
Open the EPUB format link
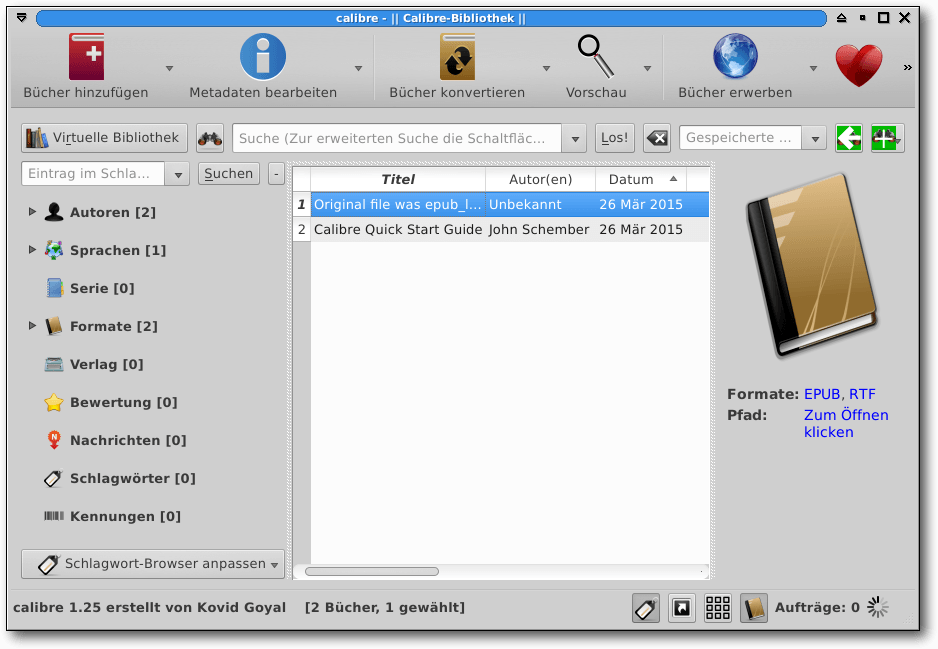(x=822, y=394)
